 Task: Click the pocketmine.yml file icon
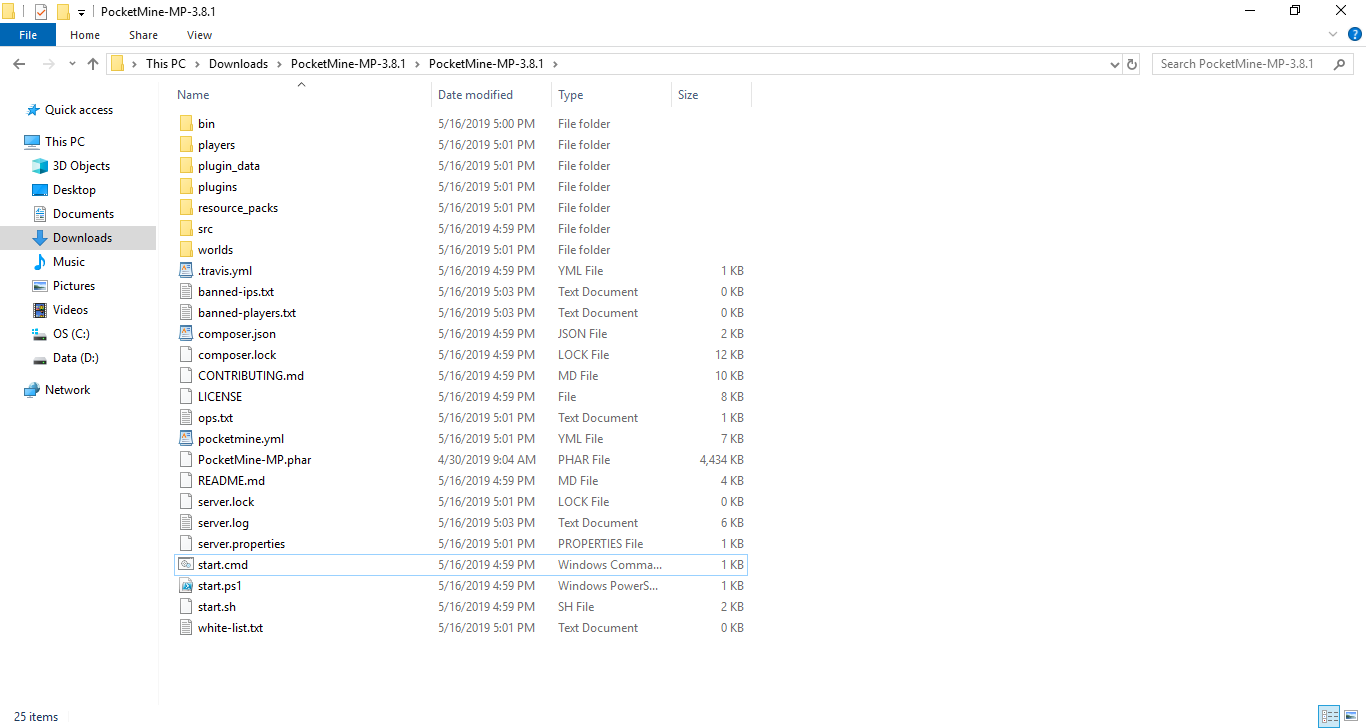[185, 439]
